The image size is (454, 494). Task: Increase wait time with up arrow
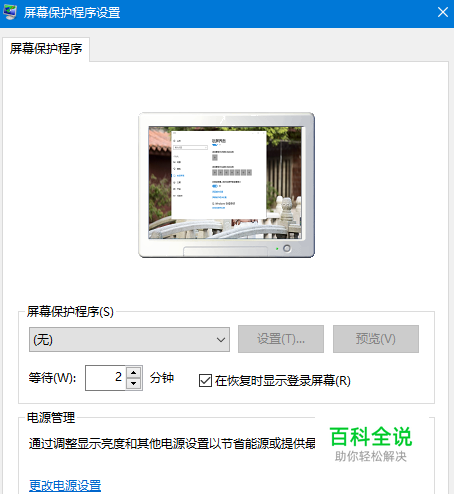tap(134, 372)
